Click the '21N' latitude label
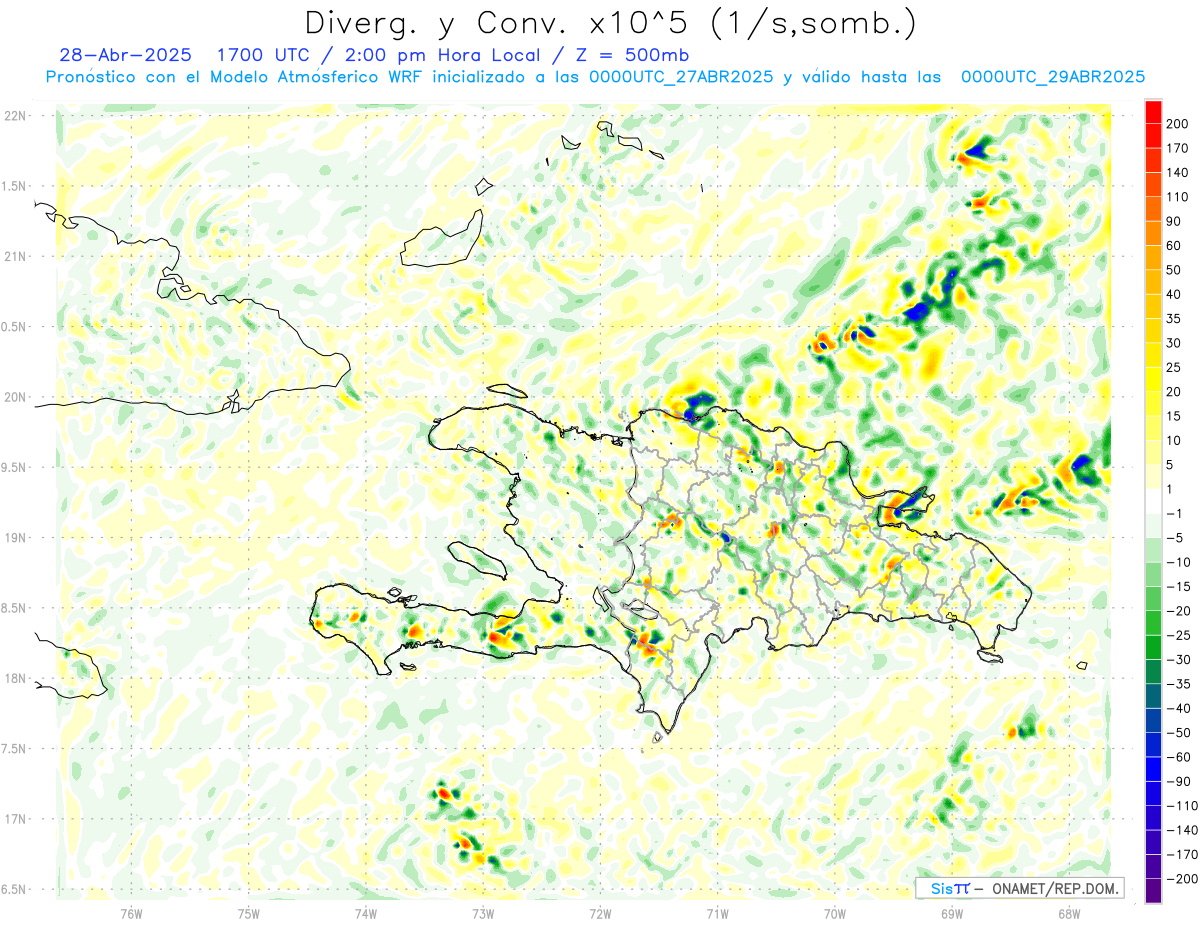Image resolution: width=1200 pixels, height=927 pixels. click(x=15, y=256)
